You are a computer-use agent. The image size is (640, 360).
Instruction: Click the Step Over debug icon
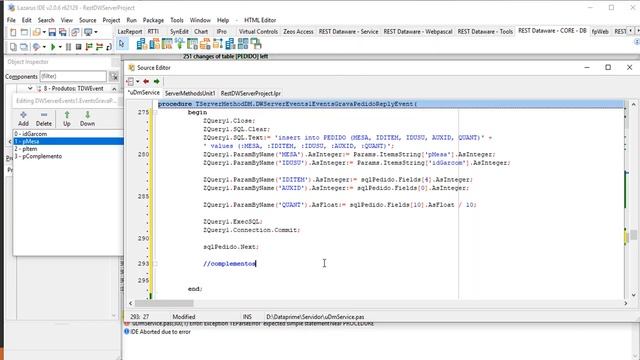click(x=99, y=47)
